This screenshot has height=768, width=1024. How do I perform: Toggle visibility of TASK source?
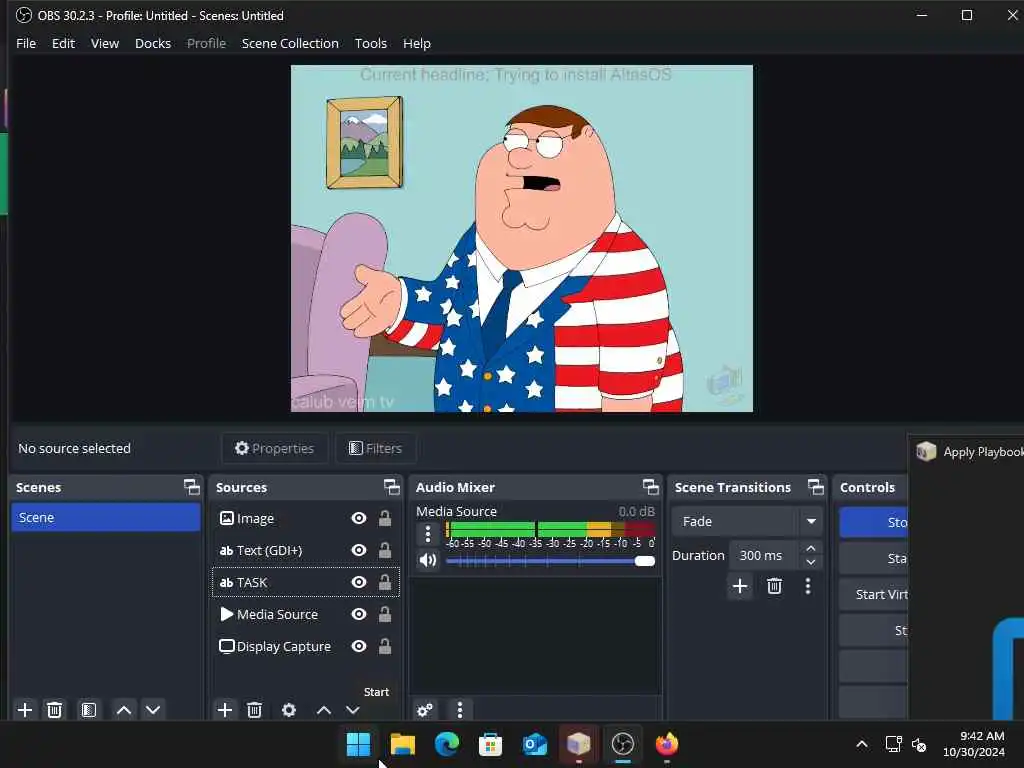(x=359, y=582)
